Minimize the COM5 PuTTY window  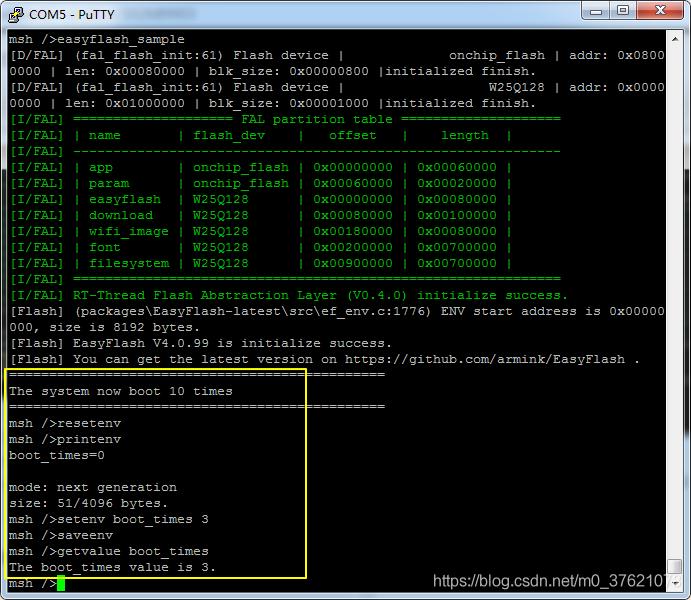596,11
